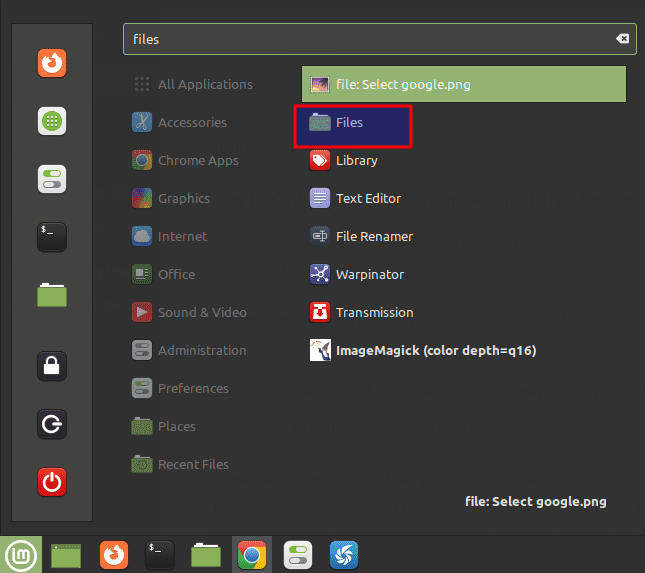Start the Transmission application
Screen dimensions: 645x573
point(373,312)
